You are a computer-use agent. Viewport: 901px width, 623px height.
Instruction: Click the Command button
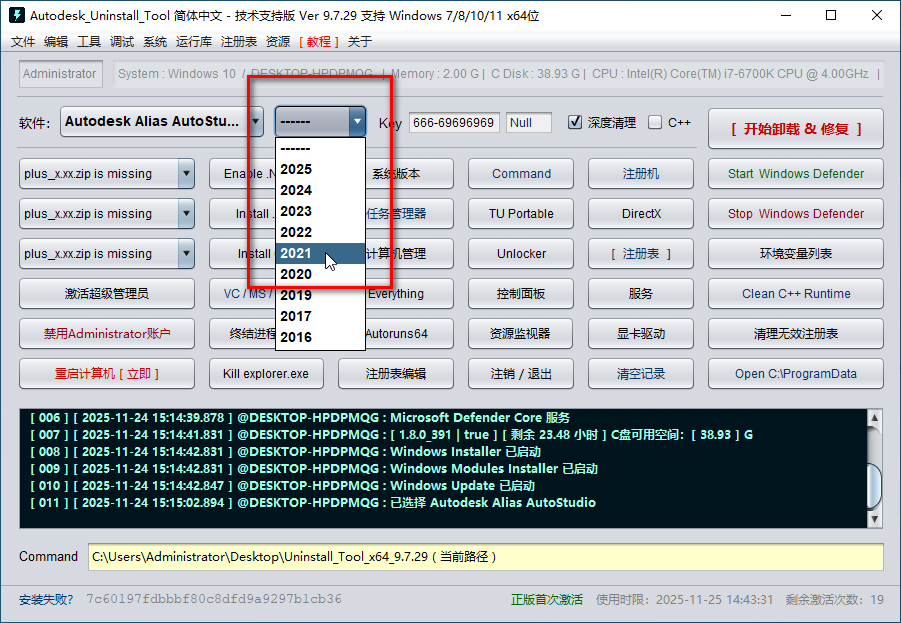[521, 174]
